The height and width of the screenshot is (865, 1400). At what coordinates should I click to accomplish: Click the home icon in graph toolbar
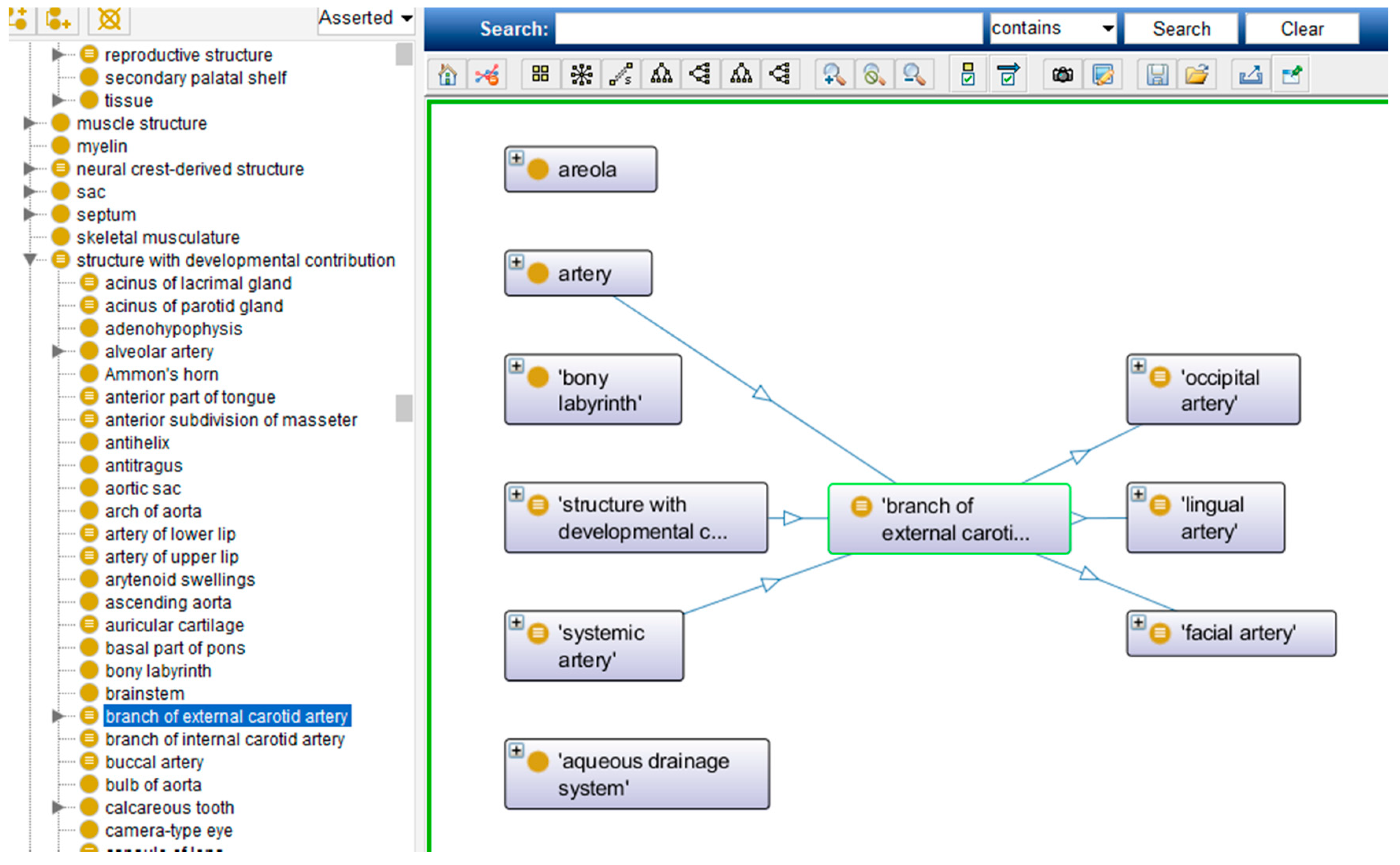pos(447,75)
